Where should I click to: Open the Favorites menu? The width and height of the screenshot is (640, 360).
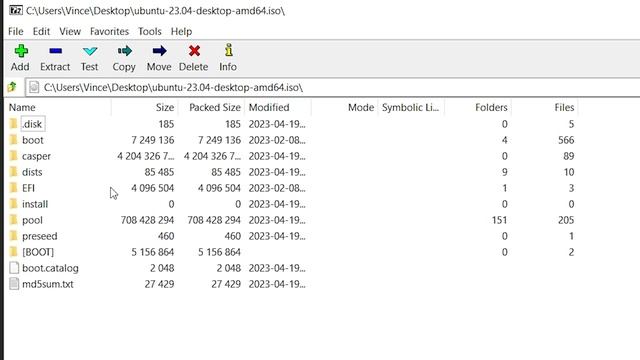pos(109,31)
